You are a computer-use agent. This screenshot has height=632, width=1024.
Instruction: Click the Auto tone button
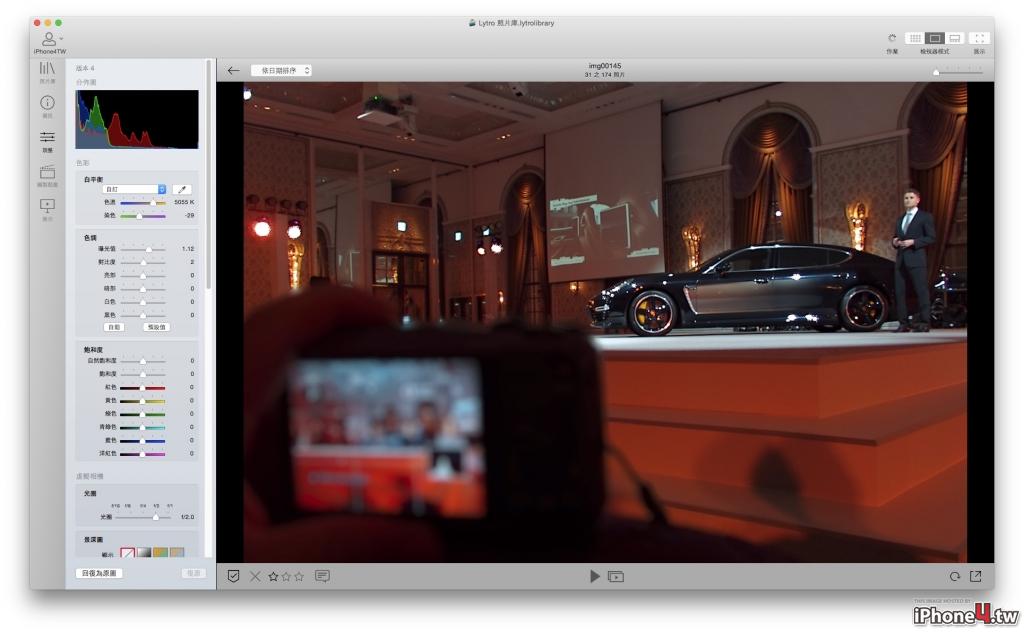114,327
